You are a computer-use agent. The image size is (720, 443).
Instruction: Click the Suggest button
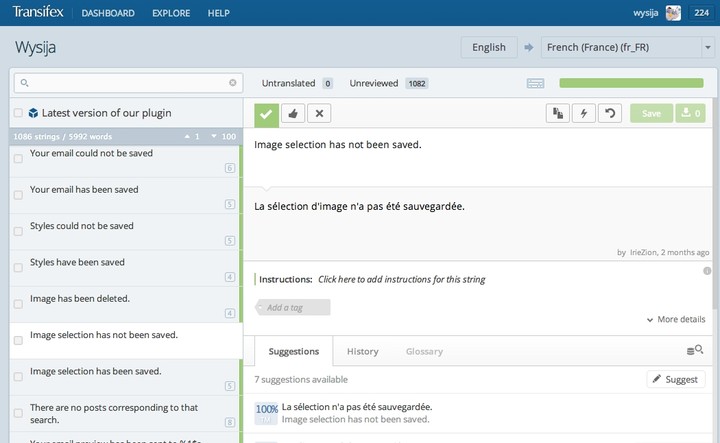click(675, 379)
